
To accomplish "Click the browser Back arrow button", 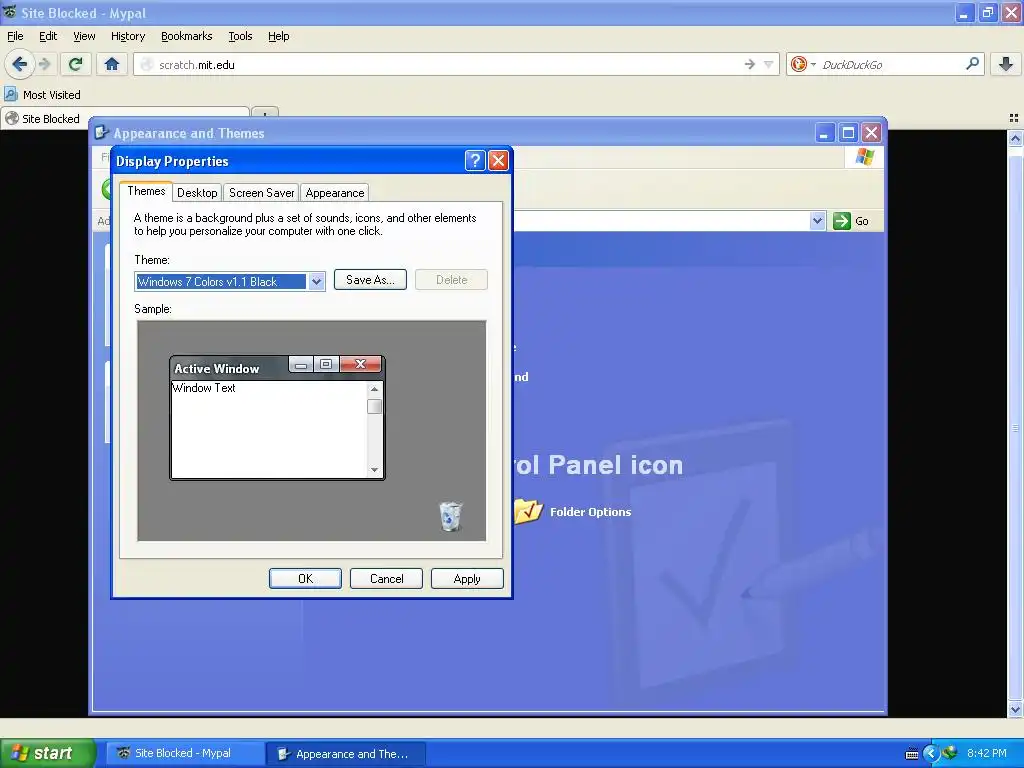I will 19,64.
